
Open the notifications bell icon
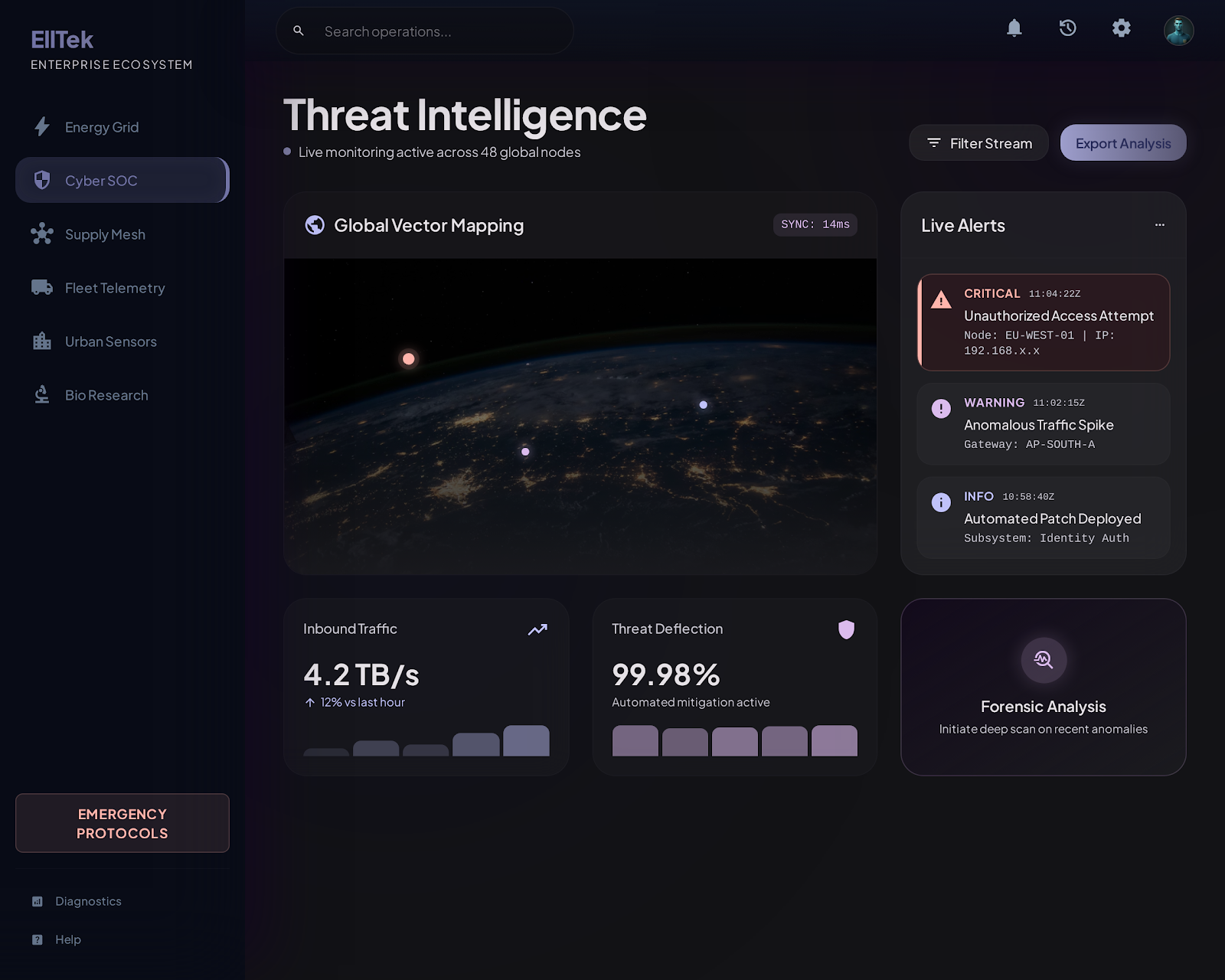(x=1014, y=28)
